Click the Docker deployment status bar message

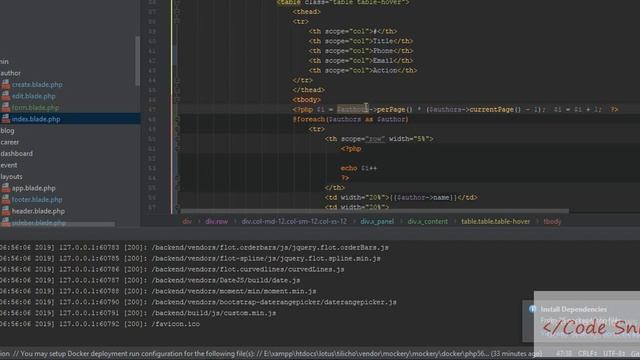[x=271, y=353]
